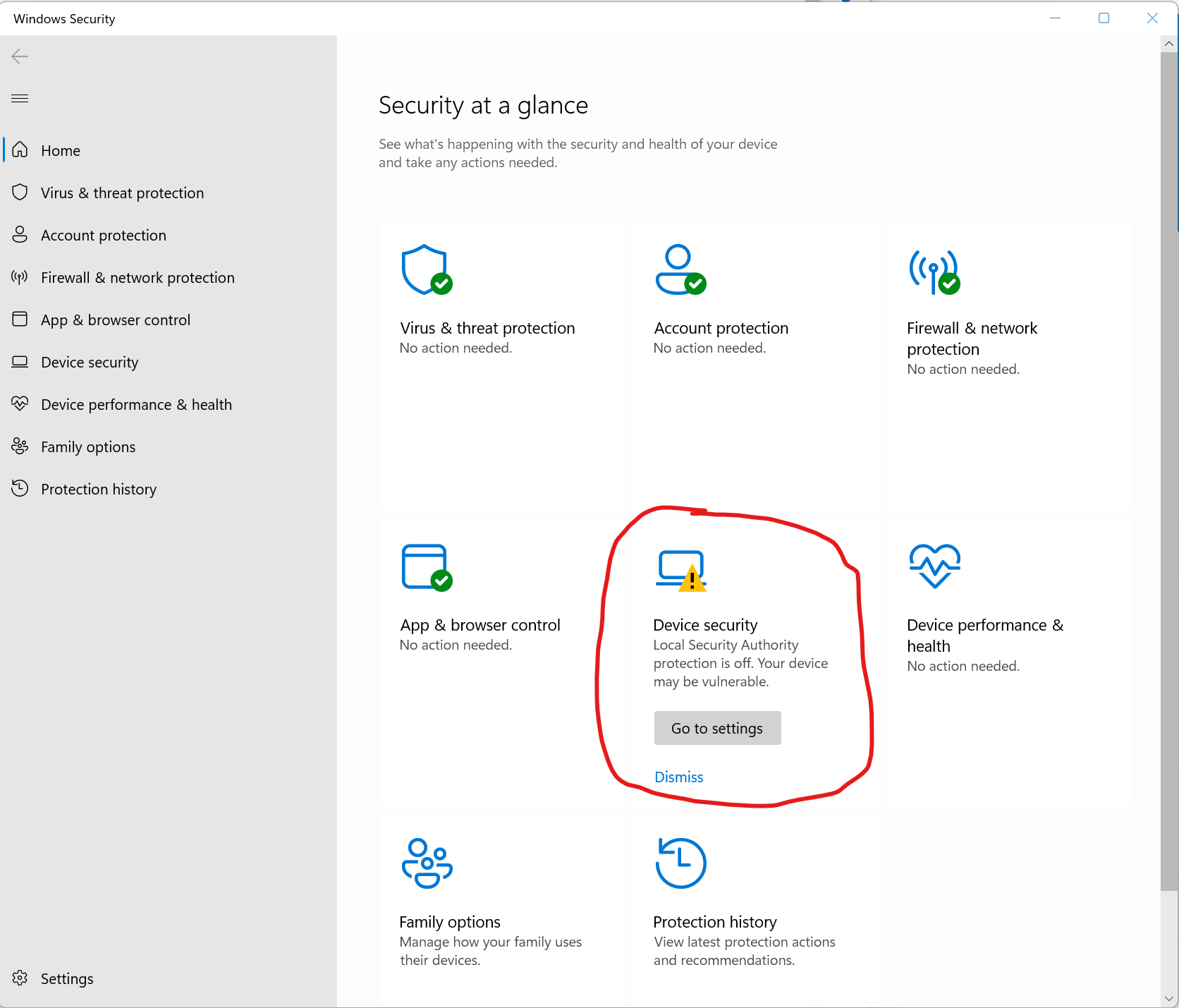The width and height of the screenshot is (1179, 1008).
Task: Open Device performance & health sidebar item
Action: [169, 404]
